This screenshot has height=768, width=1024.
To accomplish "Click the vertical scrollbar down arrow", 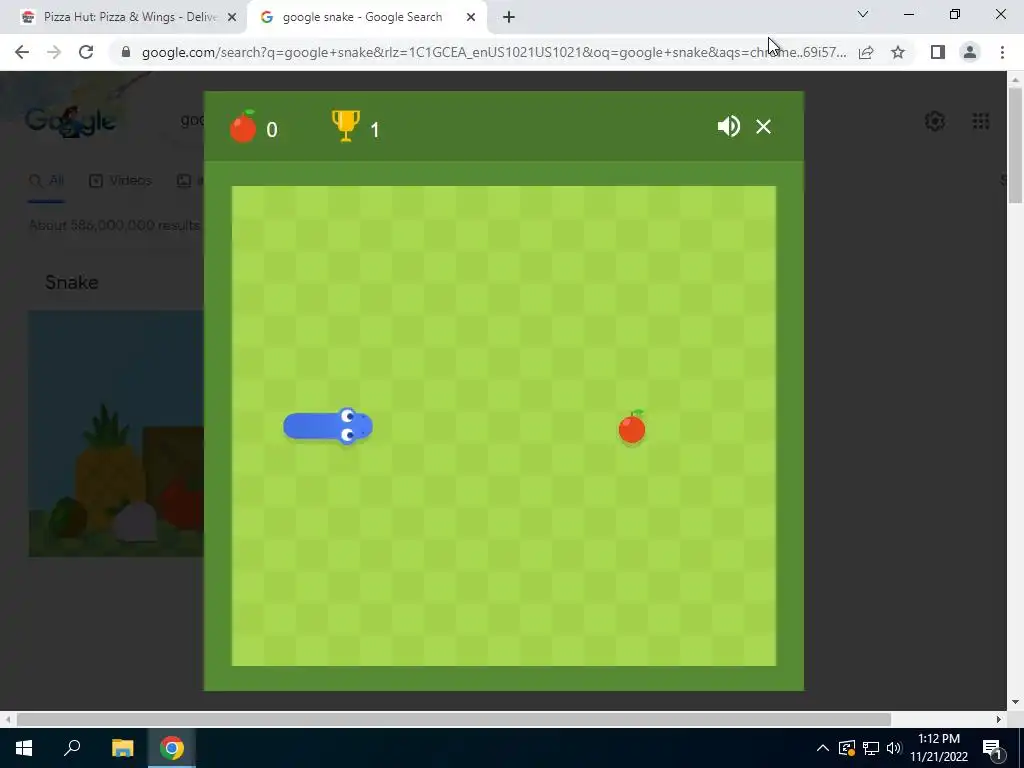I will click(1015, 703).
